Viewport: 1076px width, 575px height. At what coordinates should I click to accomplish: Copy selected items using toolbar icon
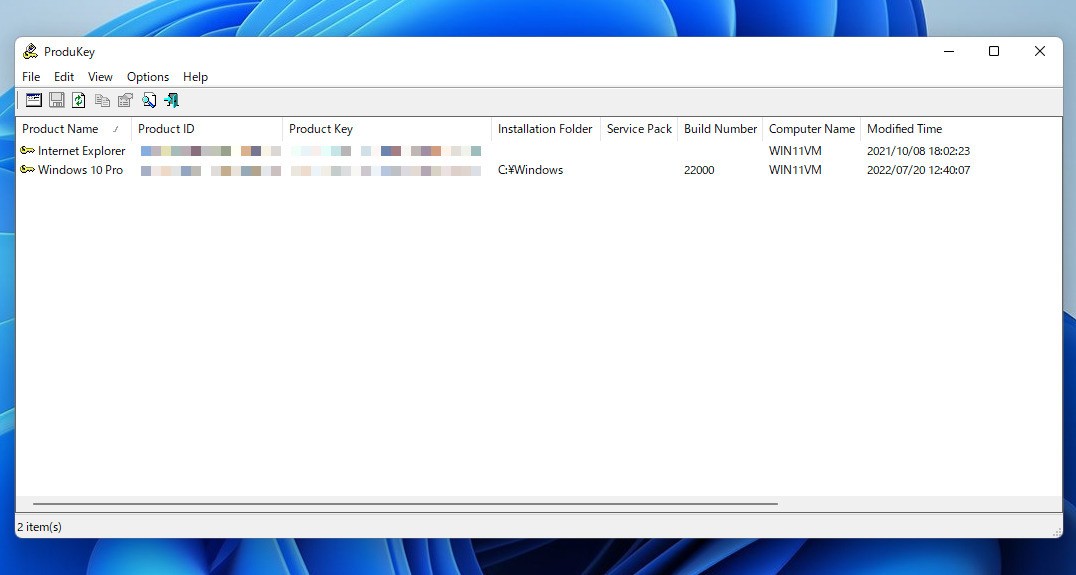102,100
